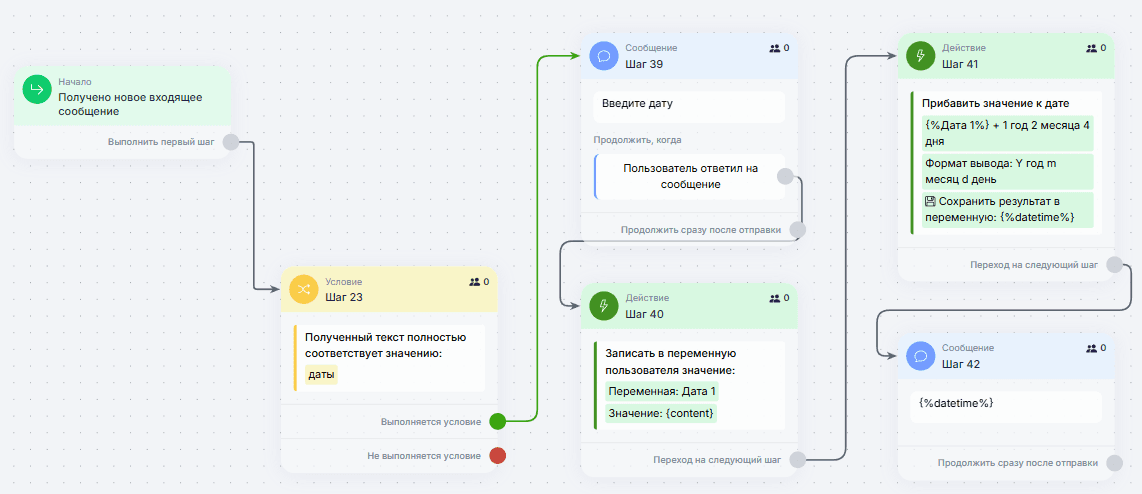1142x494 pixels.
Task: Click '{%Дата 1%} + 1 год 2 месяца' tag
Action: click(x=1008, y=133)
